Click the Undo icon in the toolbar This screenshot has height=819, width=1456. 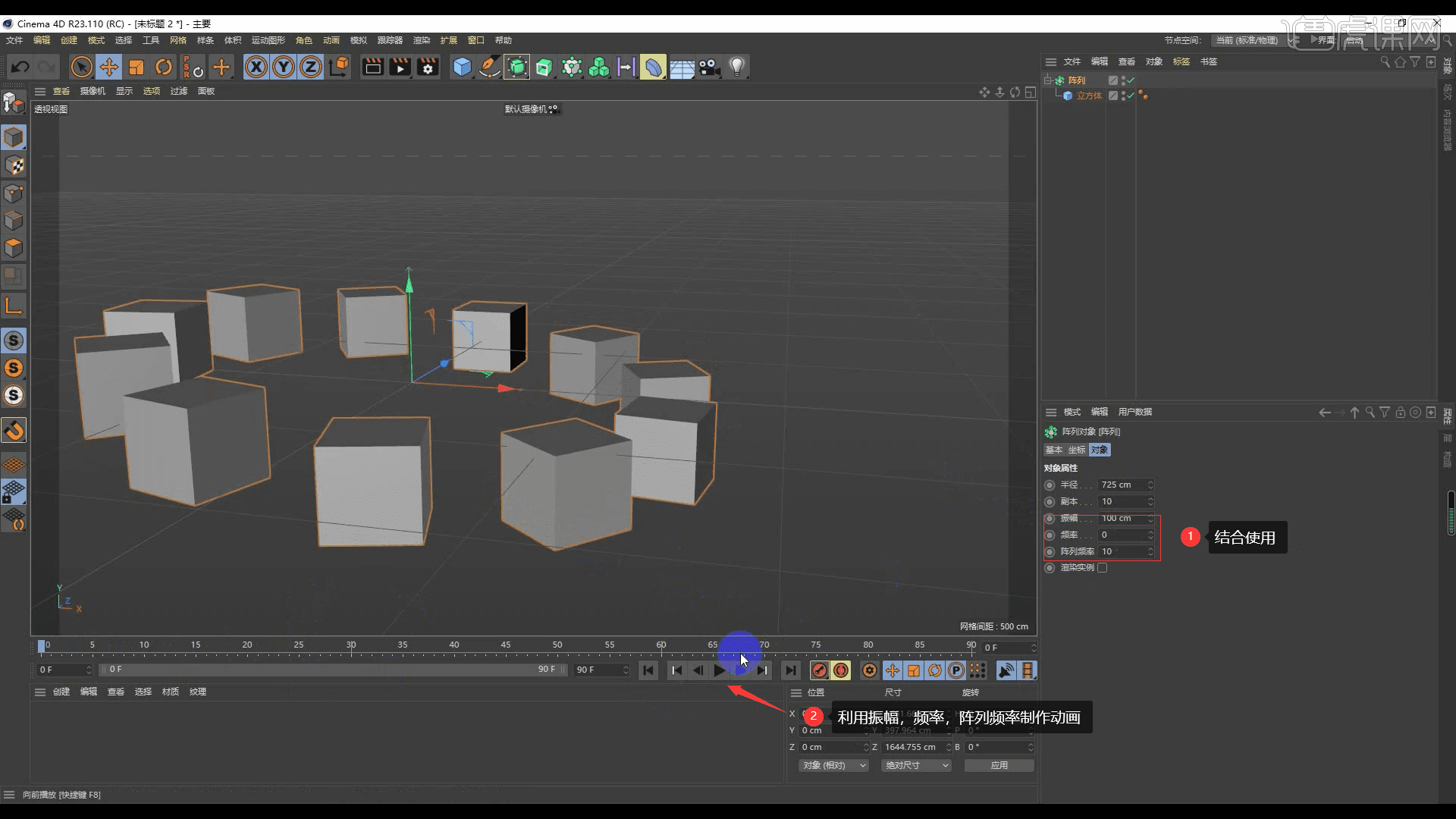(20, 67)
